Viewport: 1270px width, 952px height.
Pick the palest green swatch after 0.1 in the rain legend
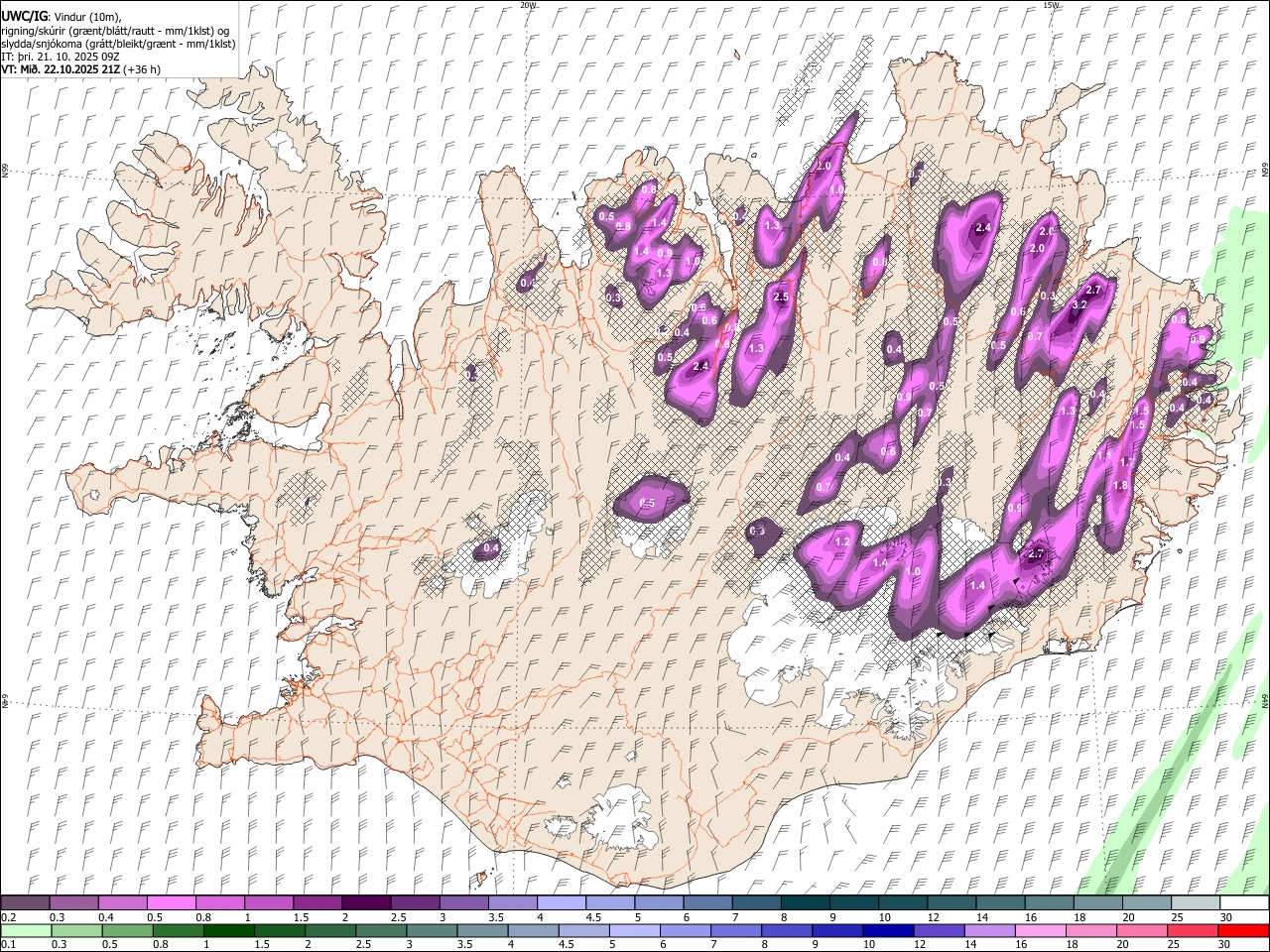[25, 931]
